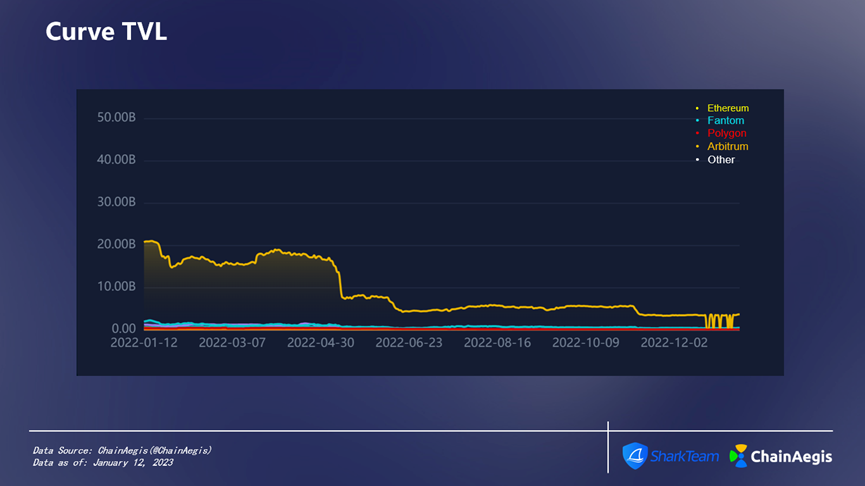Image resolution: width=865 pixels, height=486 pixels.
Task: Click the Data as of January 12 text
Action: pyautogui.click(x=103, y=463)
